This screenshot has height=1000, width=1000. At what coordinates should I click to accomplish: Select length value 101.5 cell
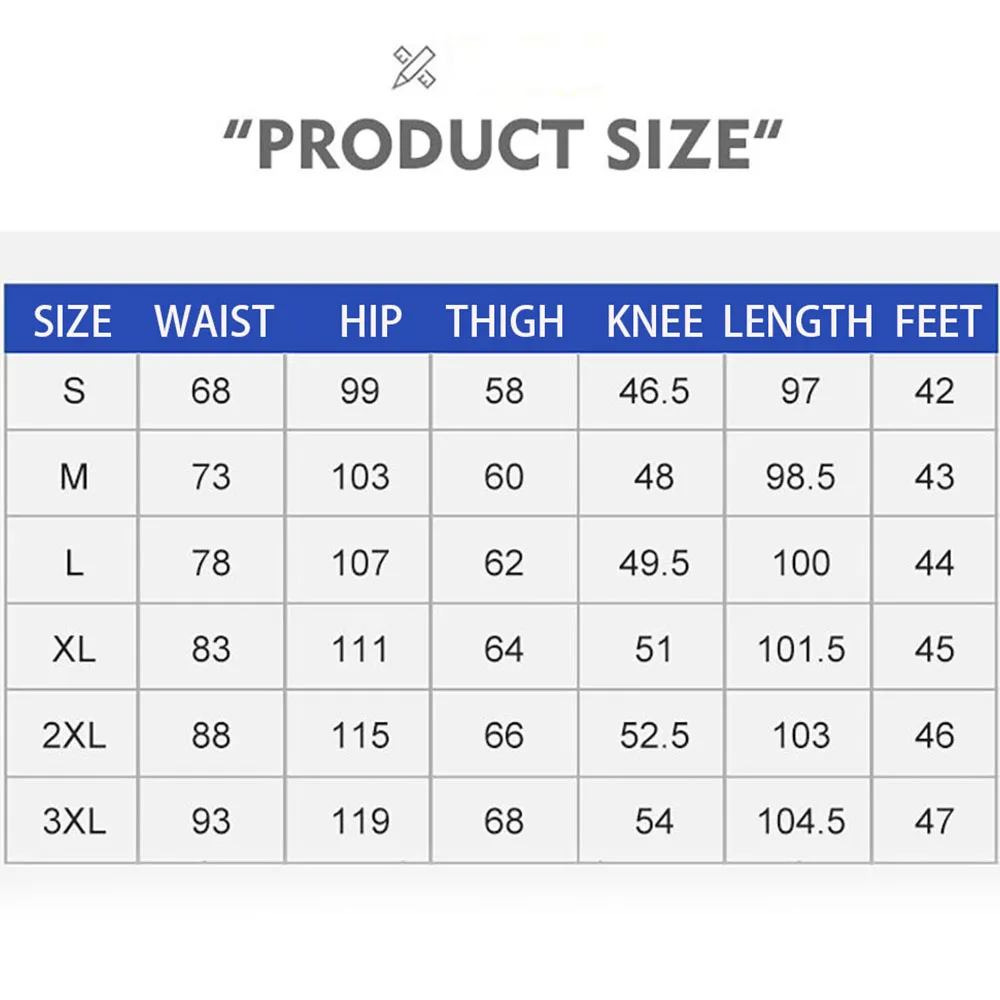pos(801,650)
